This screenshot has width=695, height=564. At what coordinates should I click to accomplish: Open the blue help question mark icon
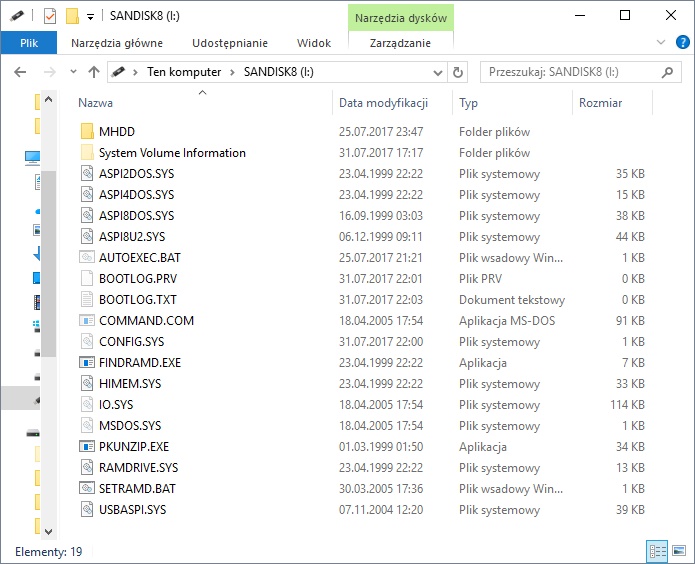pos(683,43)
